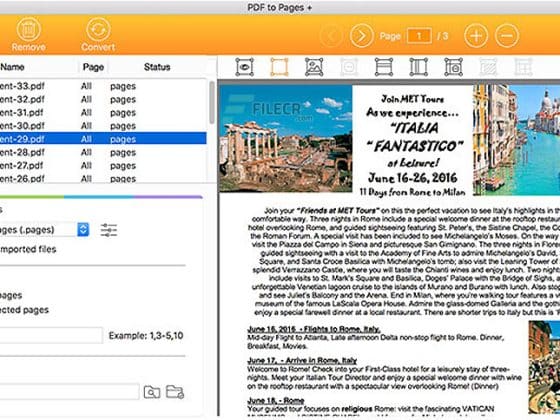Screen dimensions: 560x420
Task: Select the ent-31.pdf row
Action: click(103, 112)
